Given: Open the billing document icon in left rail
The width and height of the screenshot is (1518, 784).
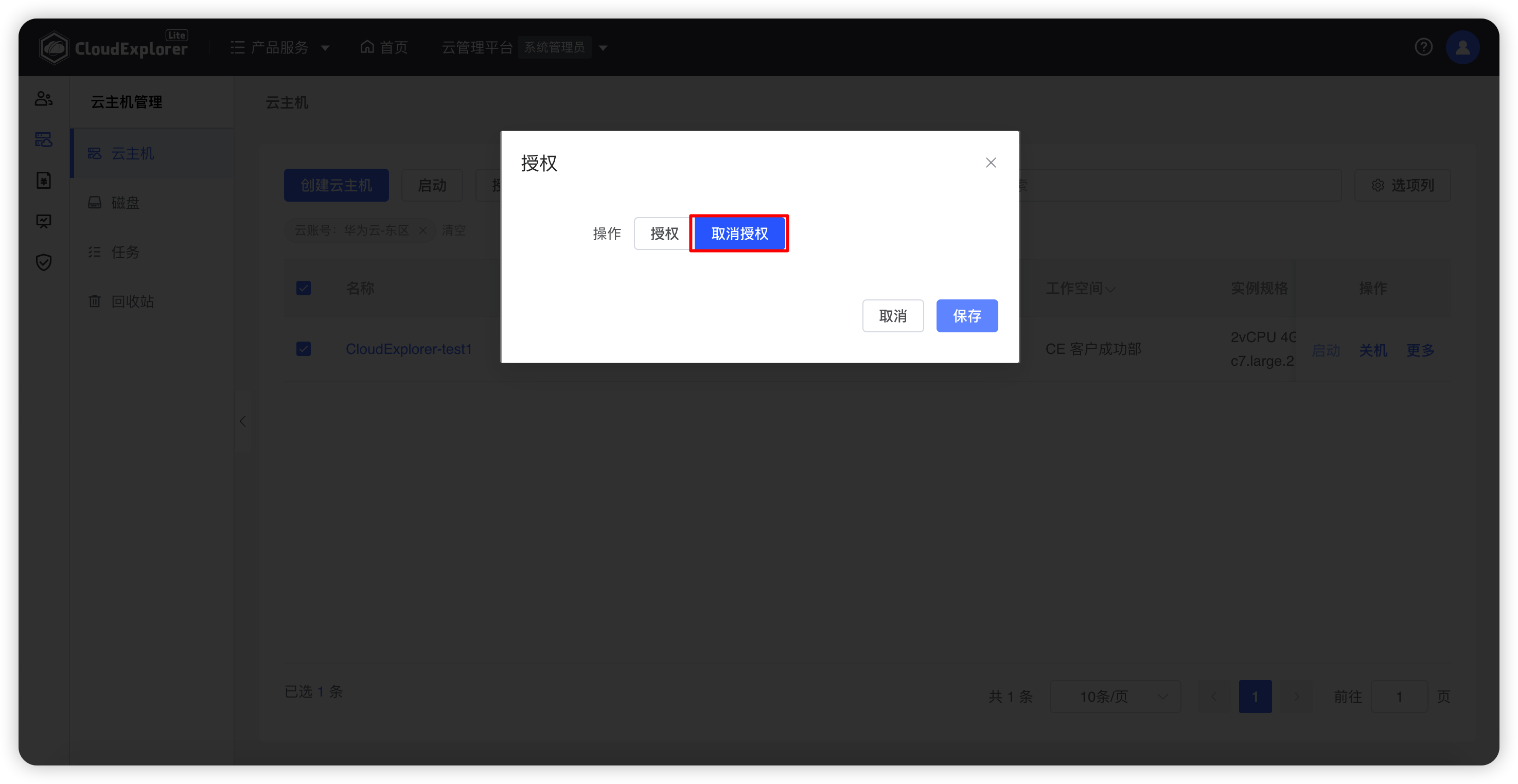Looking at the screenshot, I should 44,180.
